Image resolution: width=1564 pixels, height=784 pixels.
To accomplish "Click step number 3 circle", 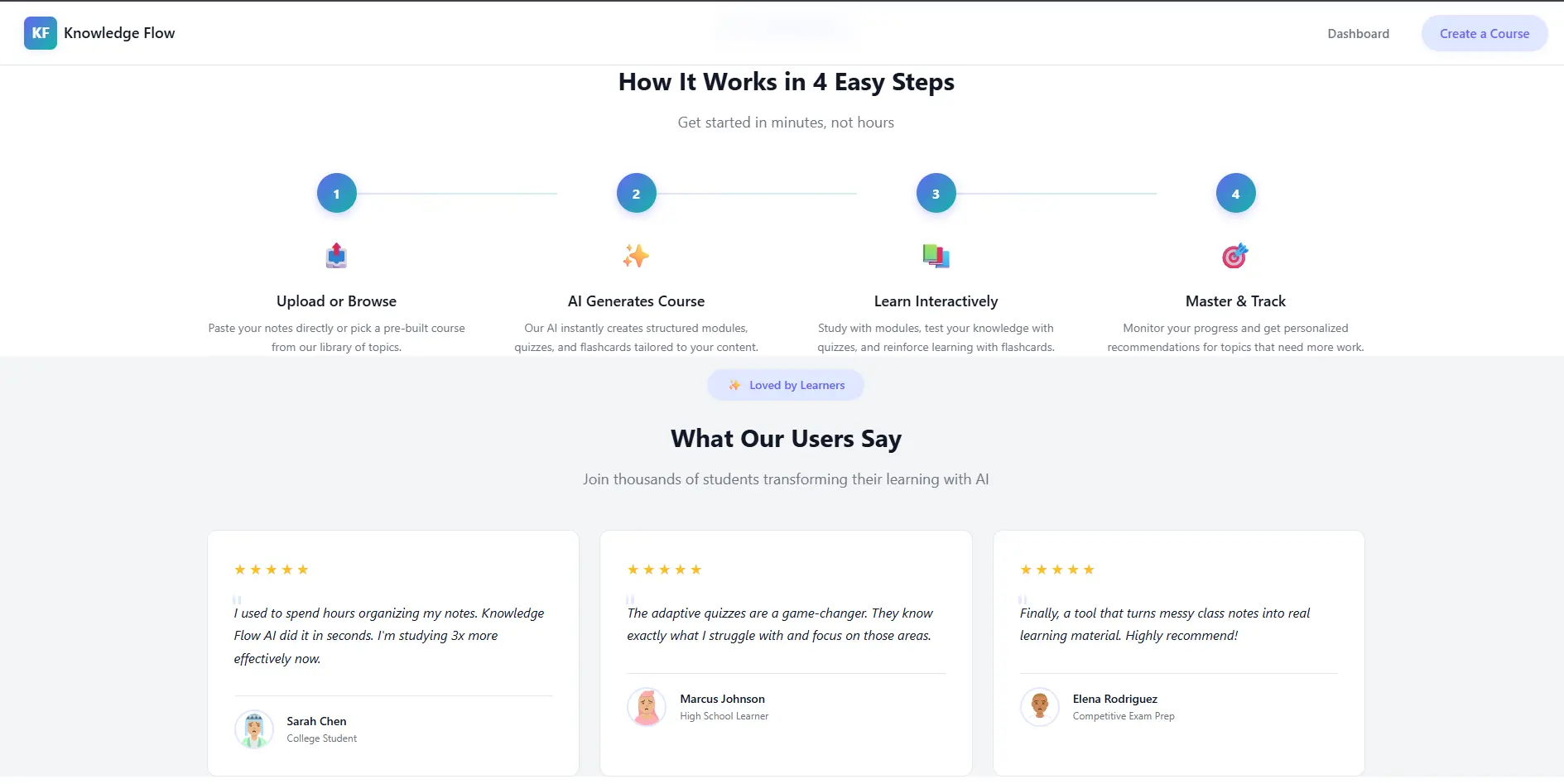I will click(935, 193).
